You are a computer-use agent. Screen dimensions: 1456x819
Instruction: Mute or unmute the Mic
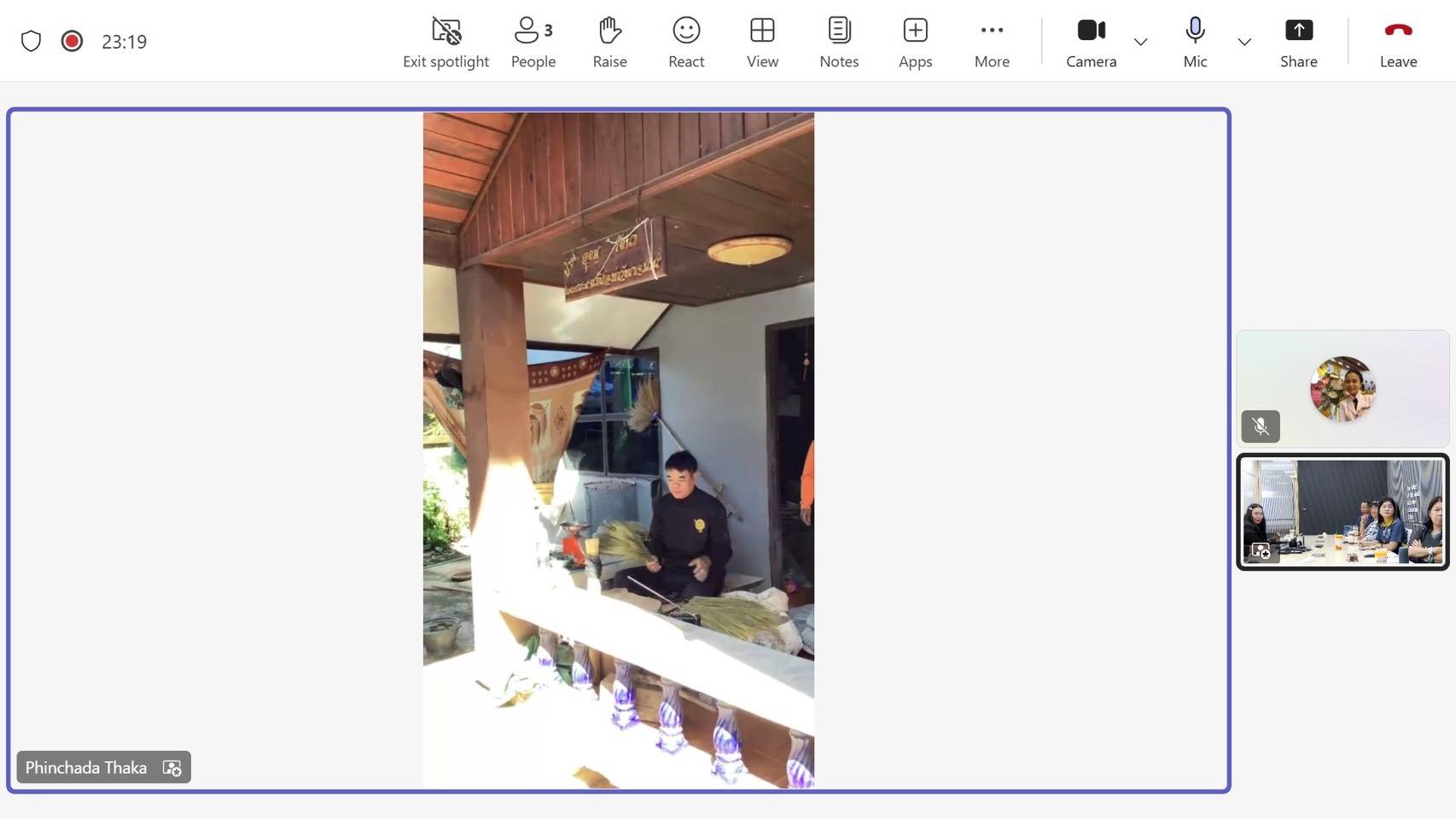tap(1195, 42)
